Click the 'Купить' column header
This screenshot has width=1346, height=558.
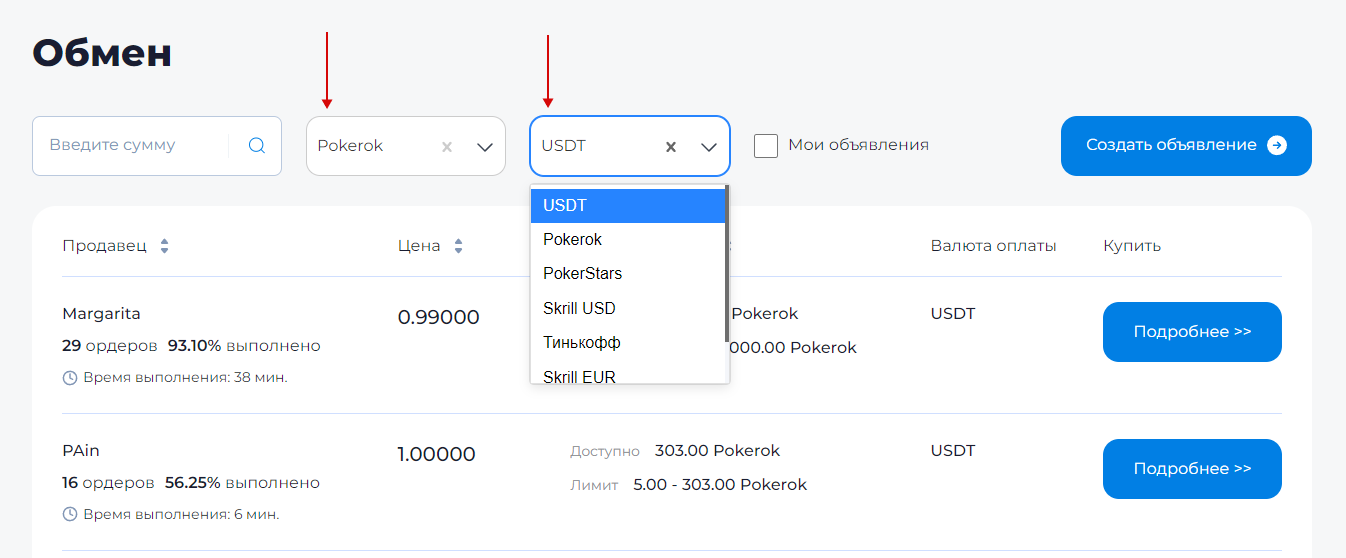click(1132, 246)
